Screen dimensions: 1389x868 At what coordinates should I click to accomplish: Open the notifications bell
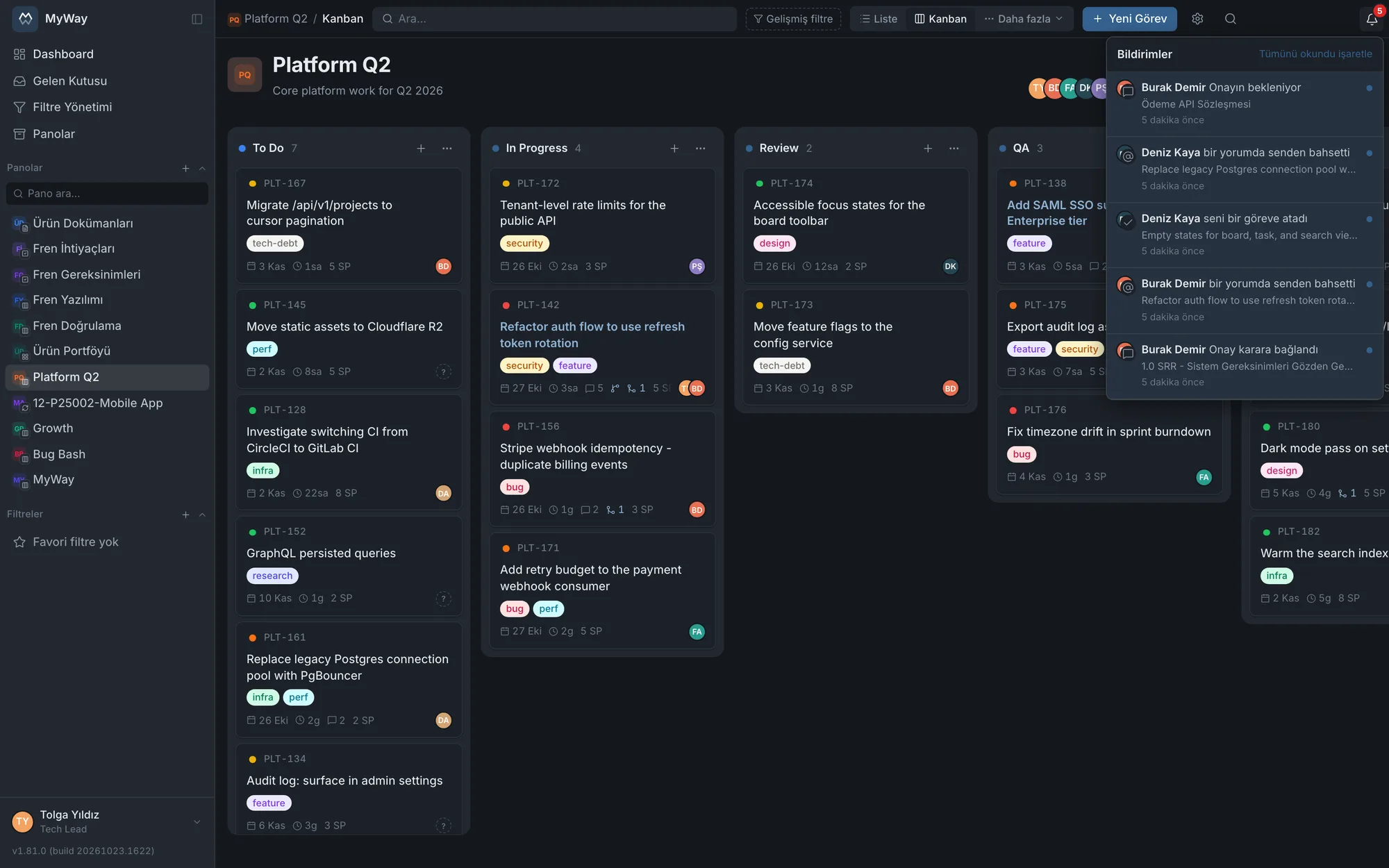click(x=1372, y=19)
